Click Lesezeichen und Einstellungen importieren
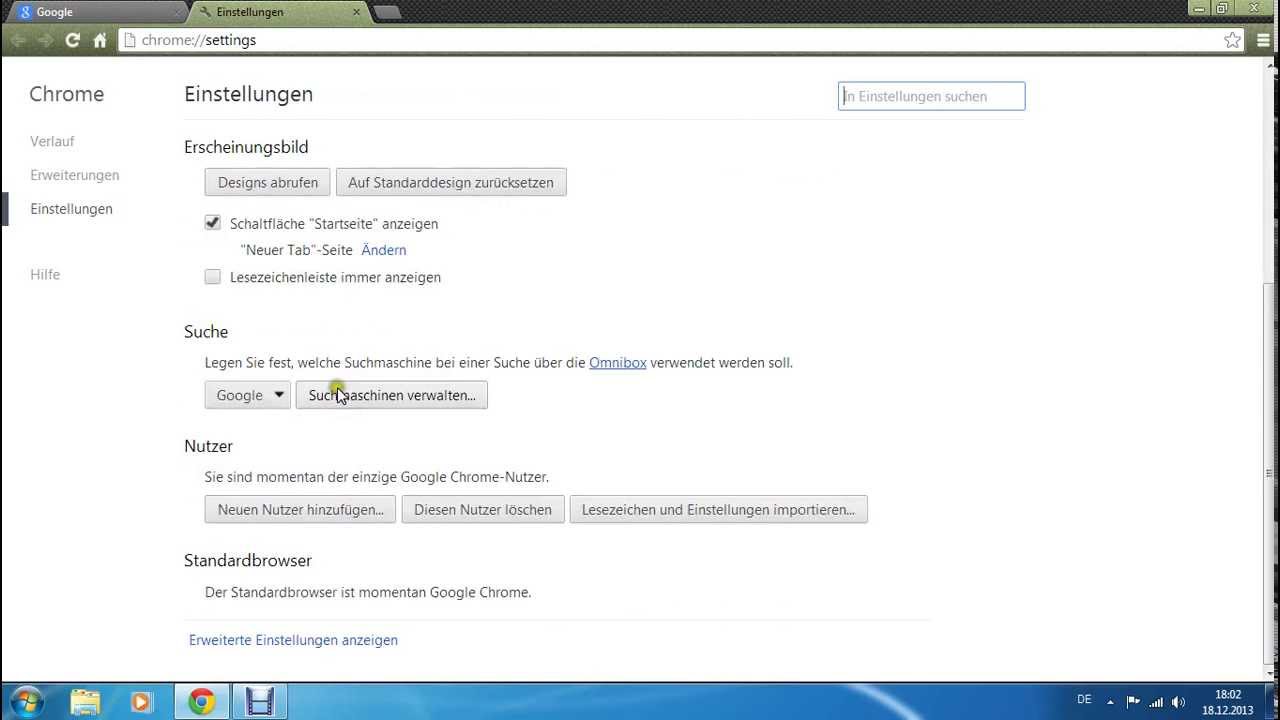This screenshot has height=720, width=1280. click(x=718, y=509)
